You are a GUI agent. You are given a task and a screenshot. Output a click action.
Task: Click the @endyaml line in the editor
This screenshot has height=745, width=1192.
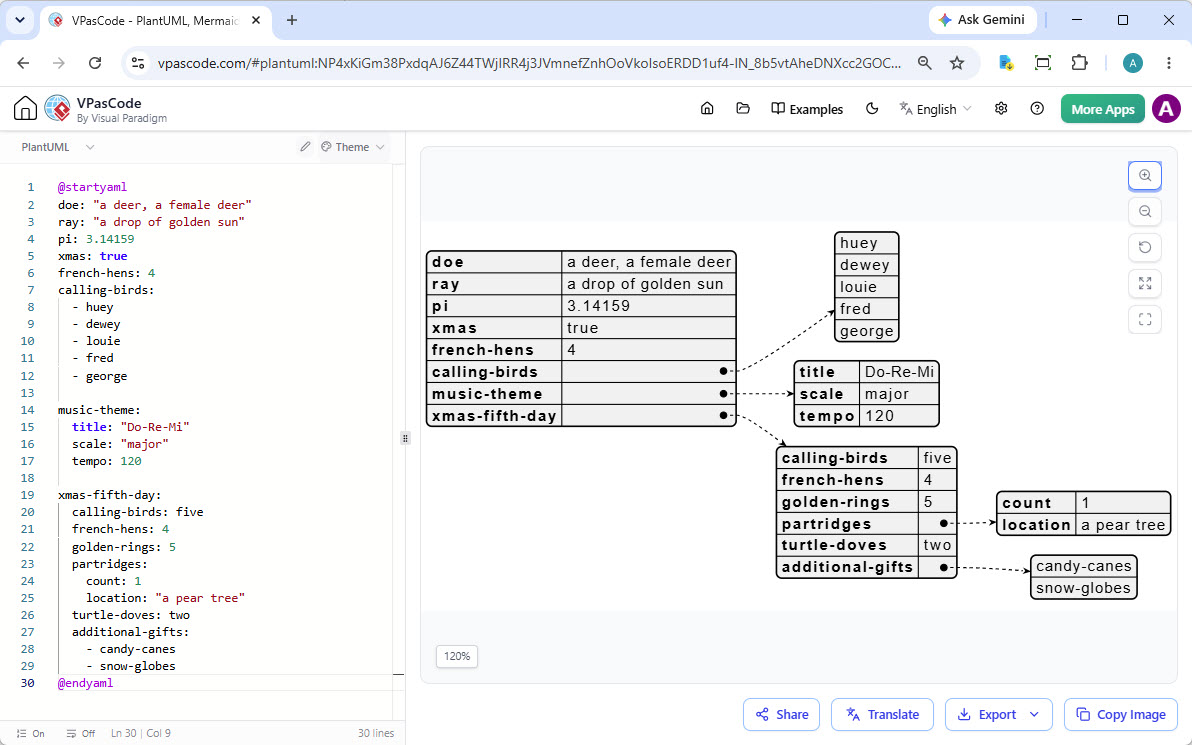click(85, 683)
